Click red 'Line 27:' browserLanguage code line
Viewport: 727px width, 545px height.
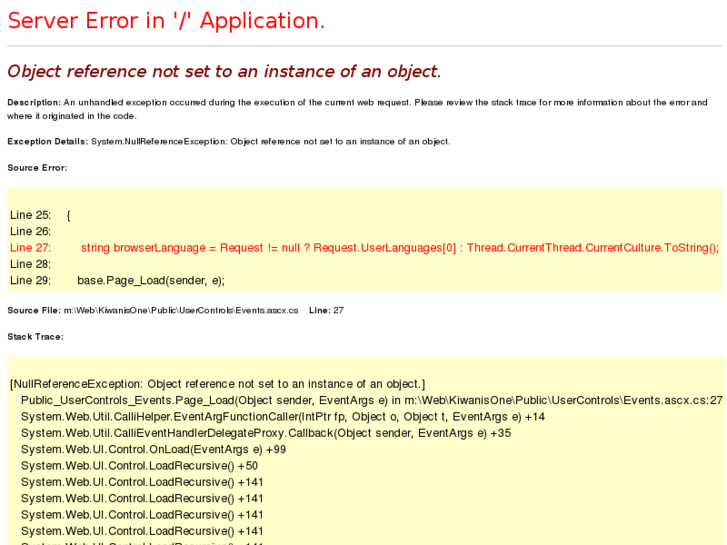364,248
